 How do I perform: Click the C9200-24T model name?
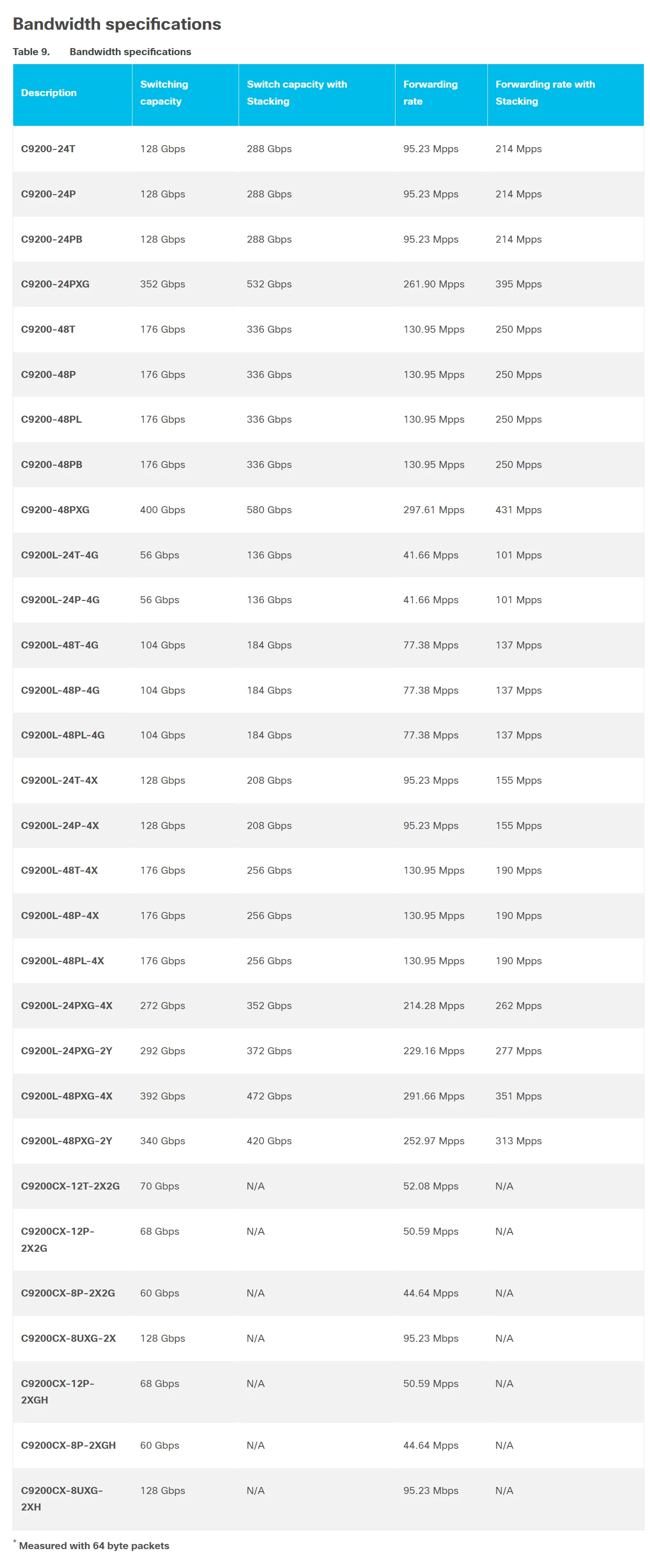(x=48, y=149)
